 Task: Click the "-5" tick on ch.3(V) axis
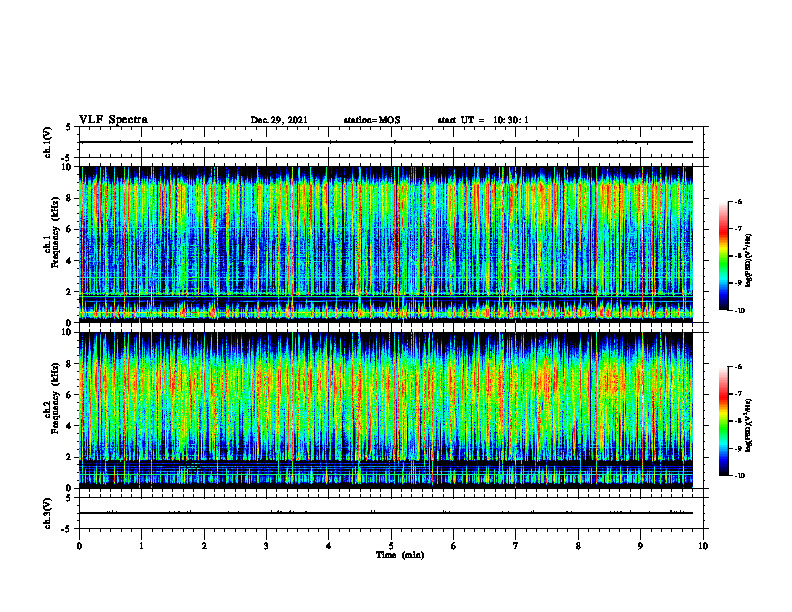[67, 529]
